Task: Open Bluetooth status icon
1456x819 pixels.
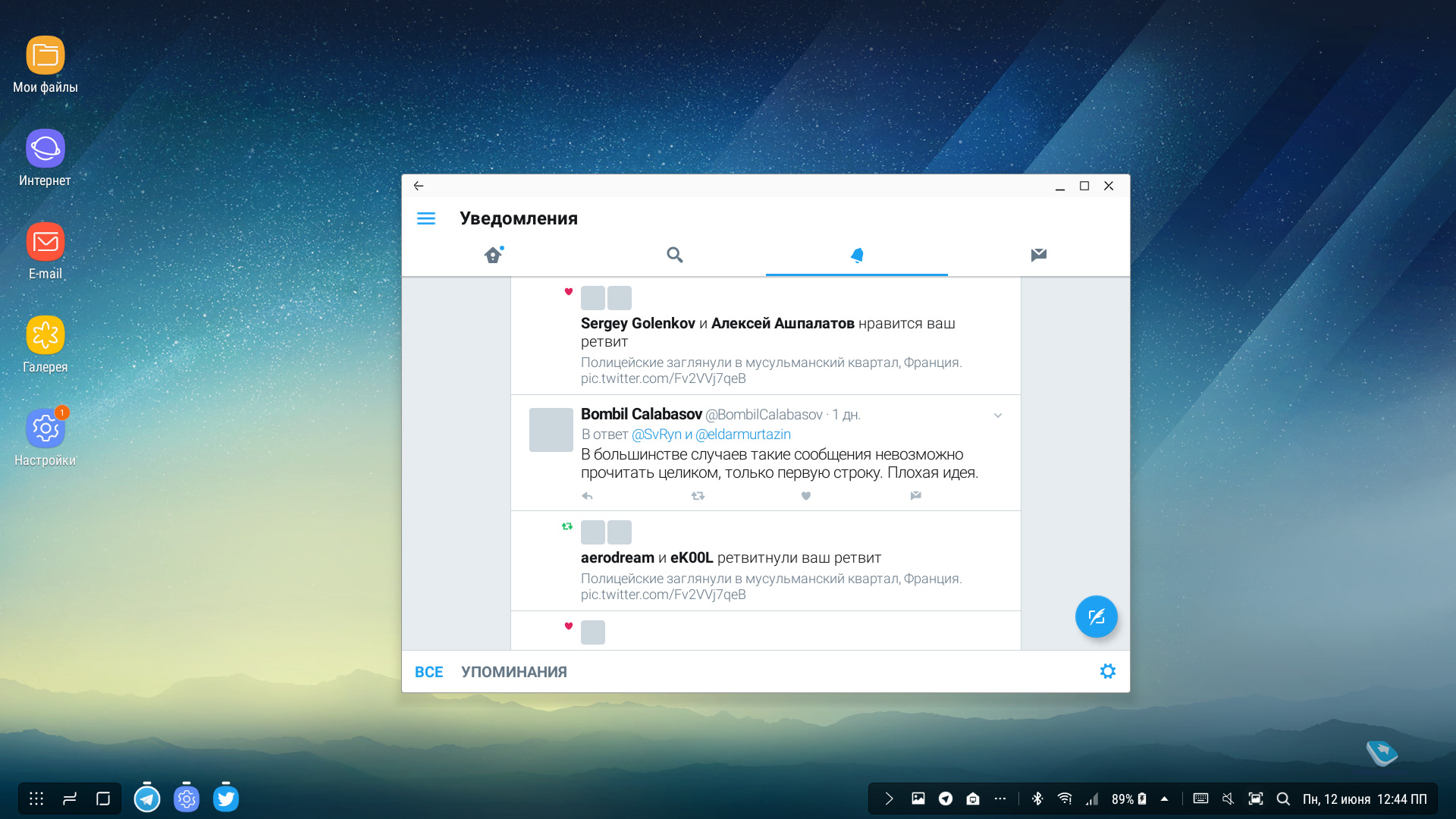Action: (1038, 799)
